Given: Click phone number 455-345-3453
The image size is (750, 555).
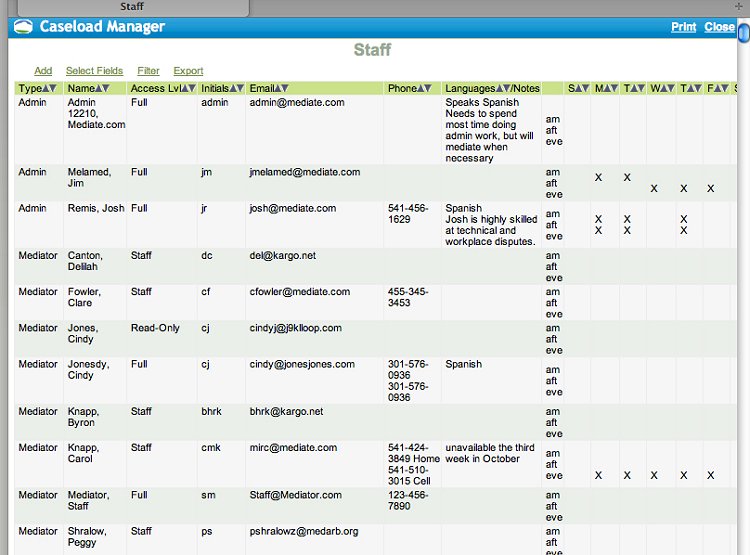Looking at the screenshot, I should (x=408, y=297).
